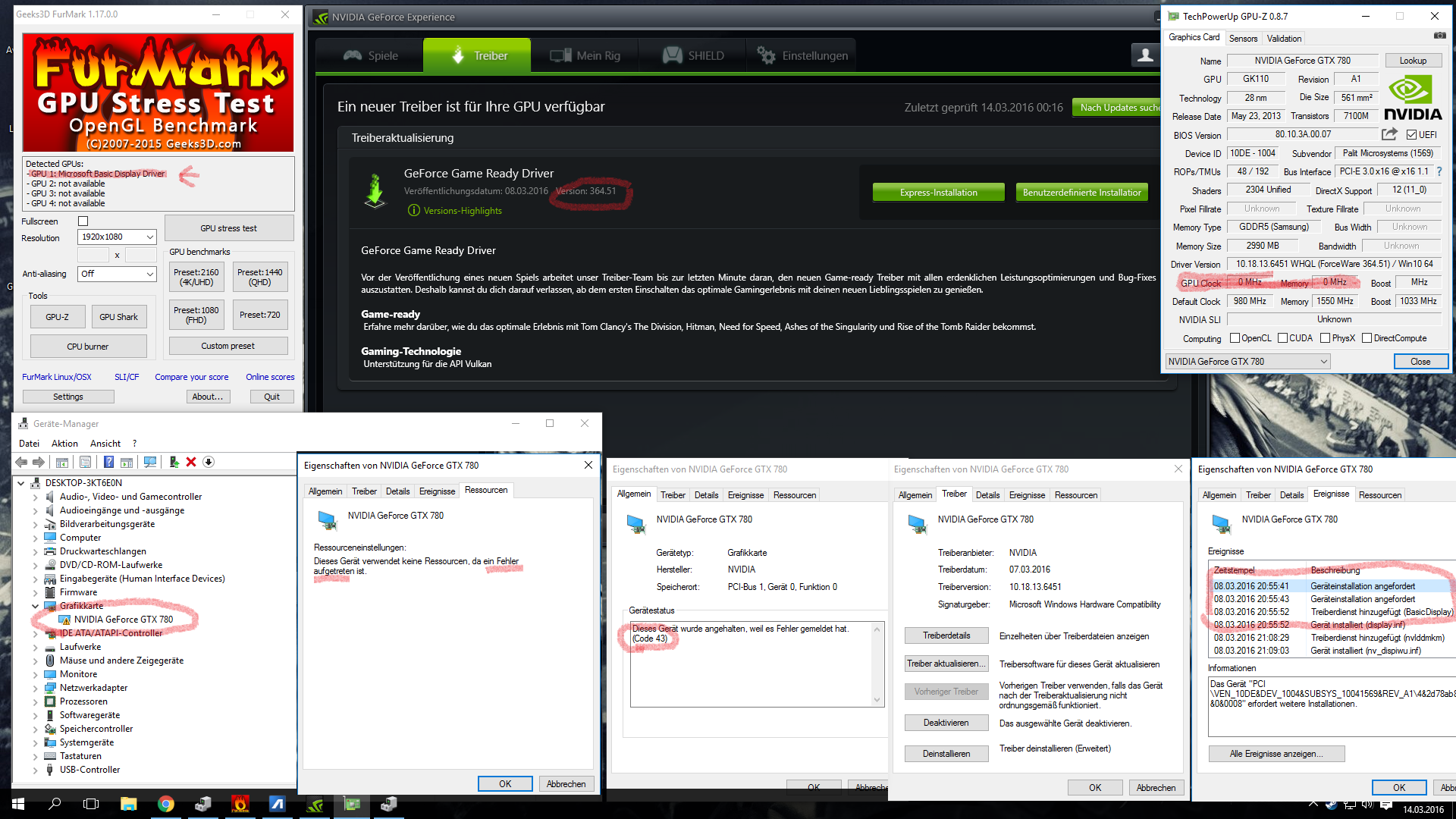
Task: Expand the Netzwerkadapter tree node
Action: [35, 688]
